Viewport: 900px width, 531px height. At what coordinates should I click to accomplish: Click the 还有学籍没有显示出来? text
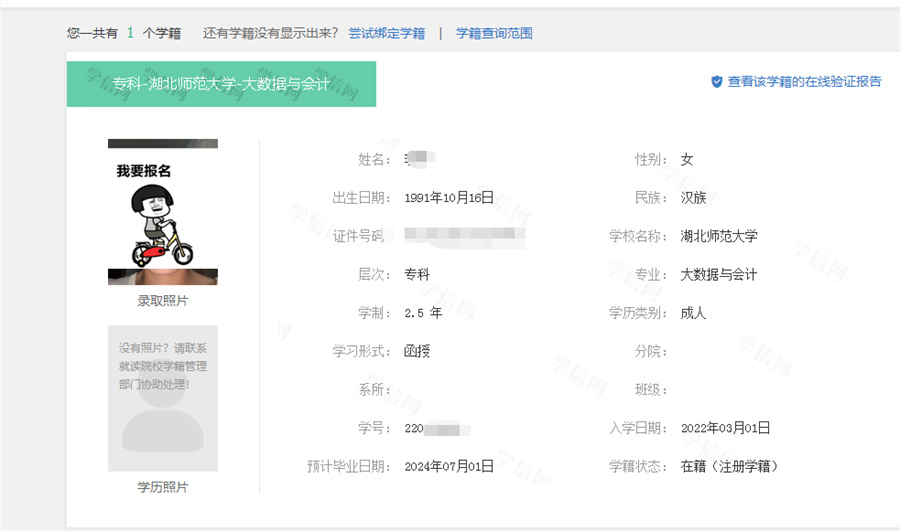tap(270, 33)
